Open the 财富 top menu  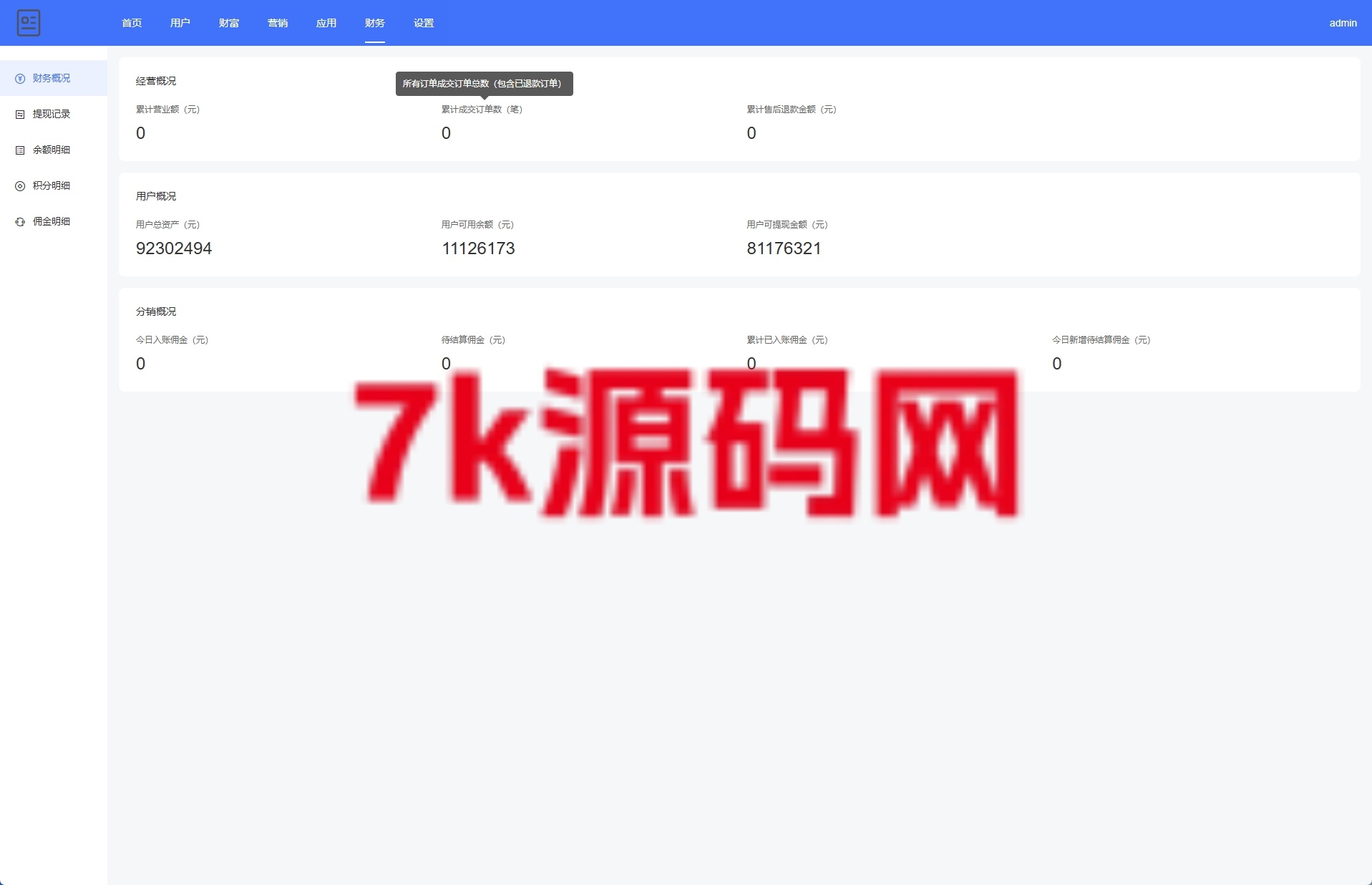(229, 23)
